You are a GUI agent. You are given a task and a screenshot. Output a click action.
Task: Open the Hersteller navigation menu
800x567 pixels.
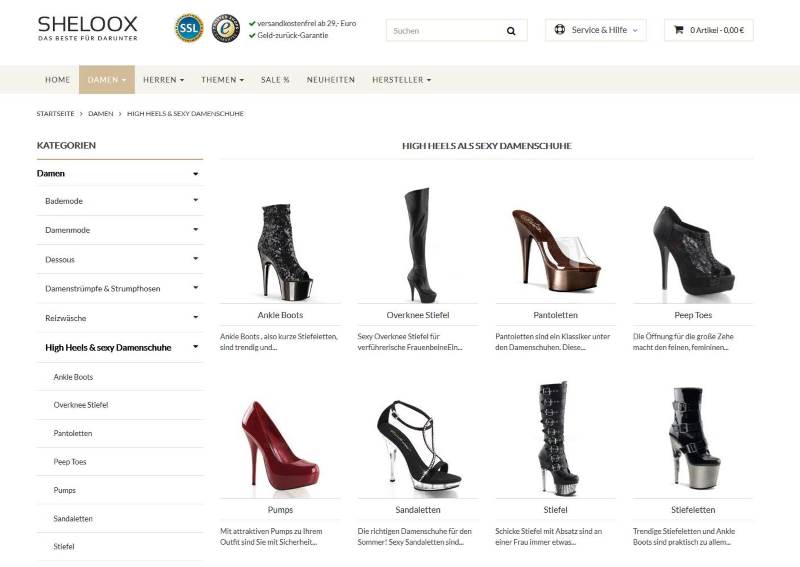pyautogui.click(x=401, y=80)
